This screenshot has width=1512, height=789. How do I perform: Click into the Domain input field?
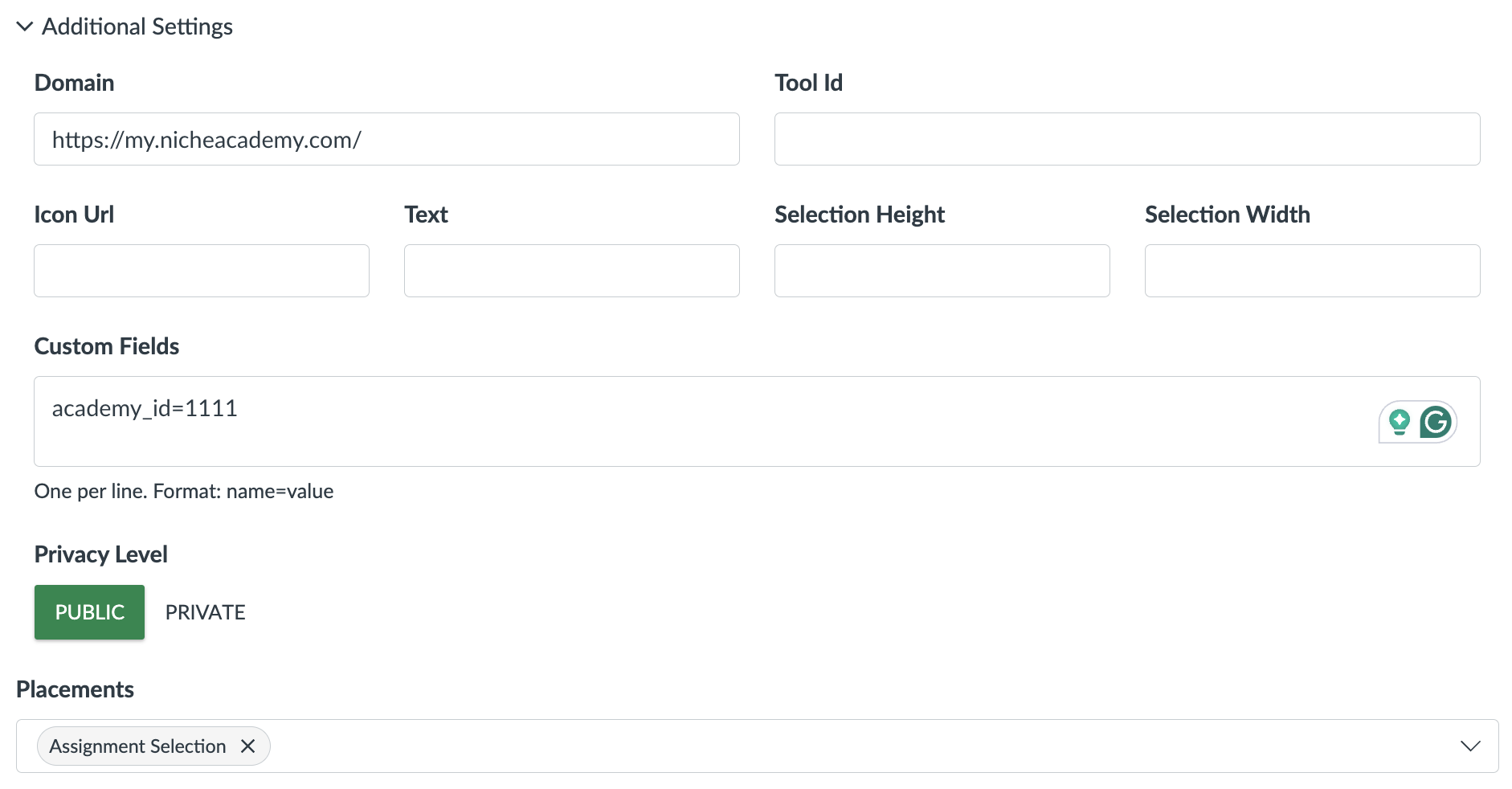tap(386, 138)
